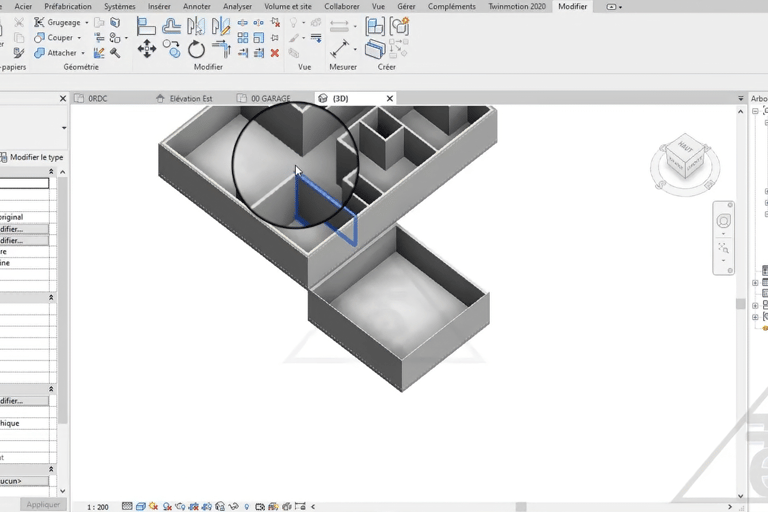Expand the top Project Browser tree node
Viewport: 768px width, 512px height.
(x=755, y=111)
